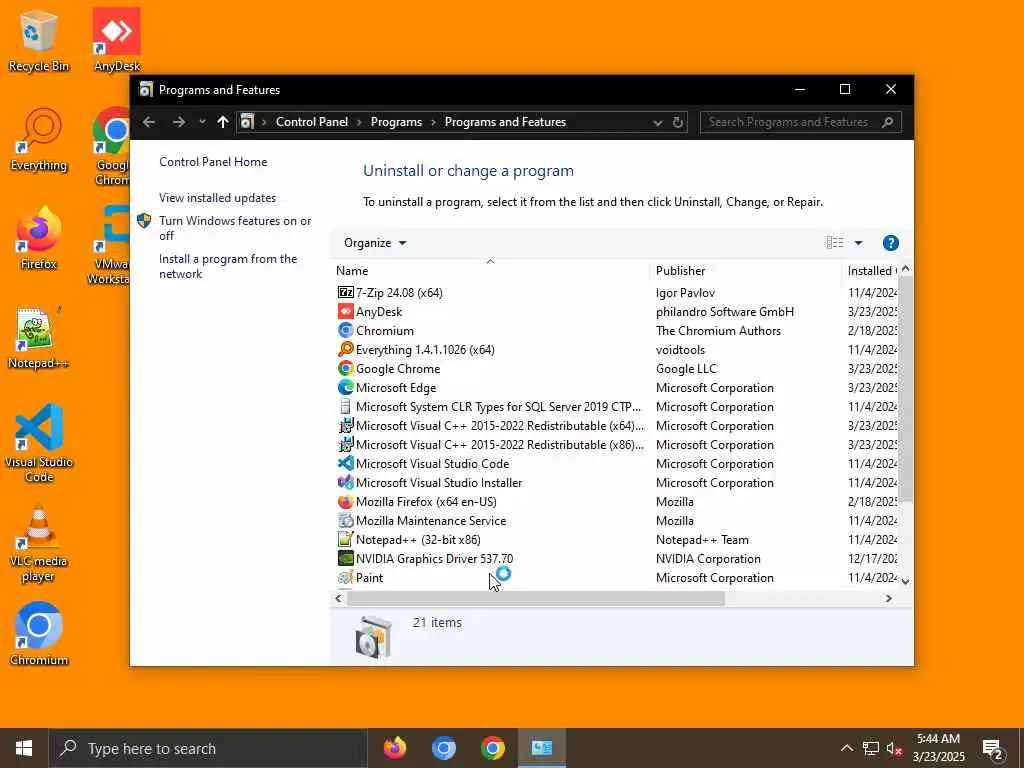Select the Chromium desktop shortcut

(39, 634)
